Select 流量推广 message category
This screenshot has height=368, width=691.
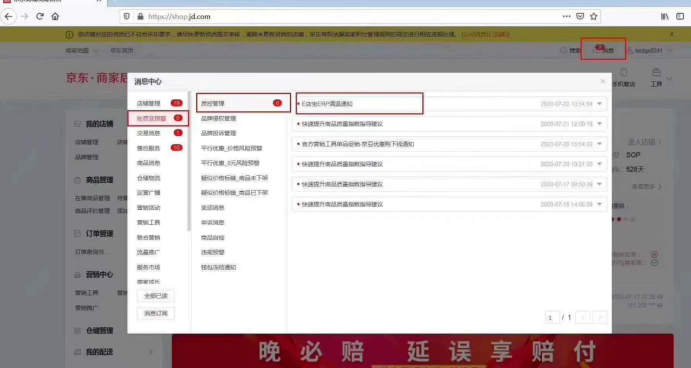[x=149, y=252]
